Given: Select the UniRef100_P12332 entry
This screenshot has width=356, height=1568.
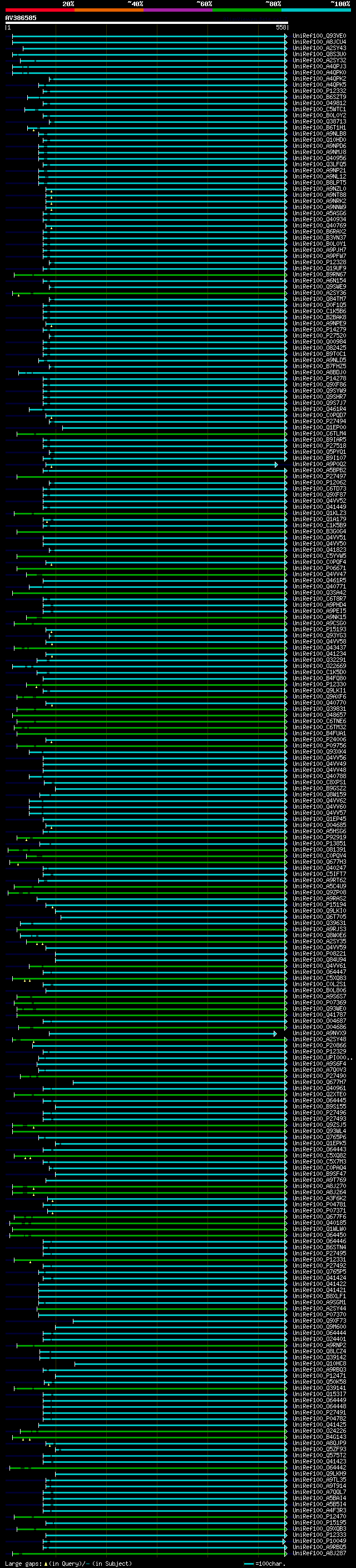Looking at the screenshot, I should pos(319,91).
